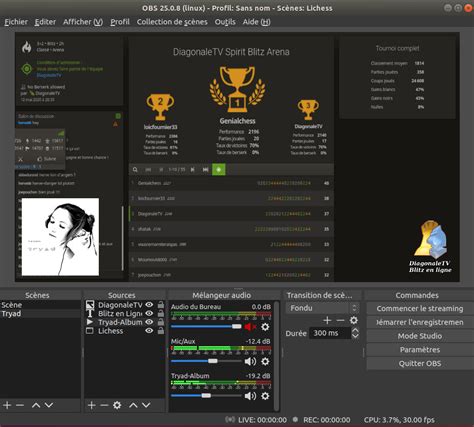Click green button in preview pagination bar

pyautogui.click(x=219, y=169)
